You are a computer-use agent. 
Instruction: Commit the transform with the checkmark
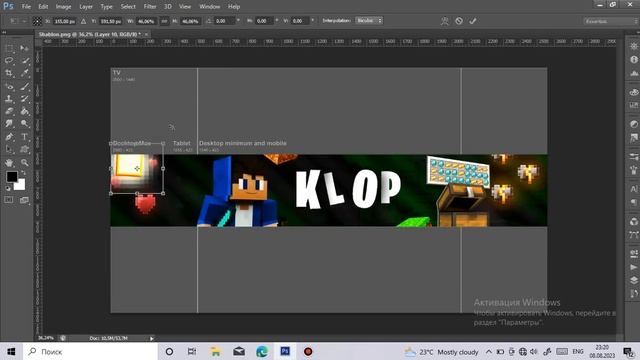tap(473, 21)
